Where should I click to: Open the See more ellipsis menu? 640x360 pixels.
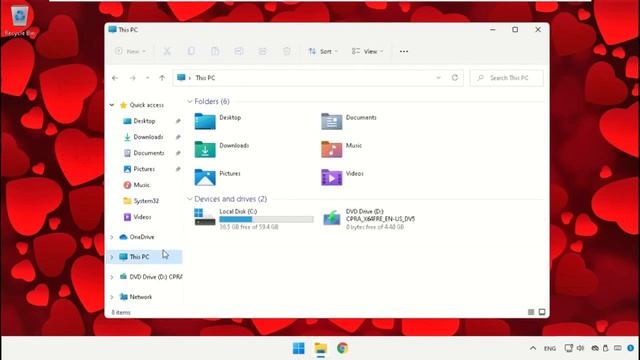click(x=404, y=51)
